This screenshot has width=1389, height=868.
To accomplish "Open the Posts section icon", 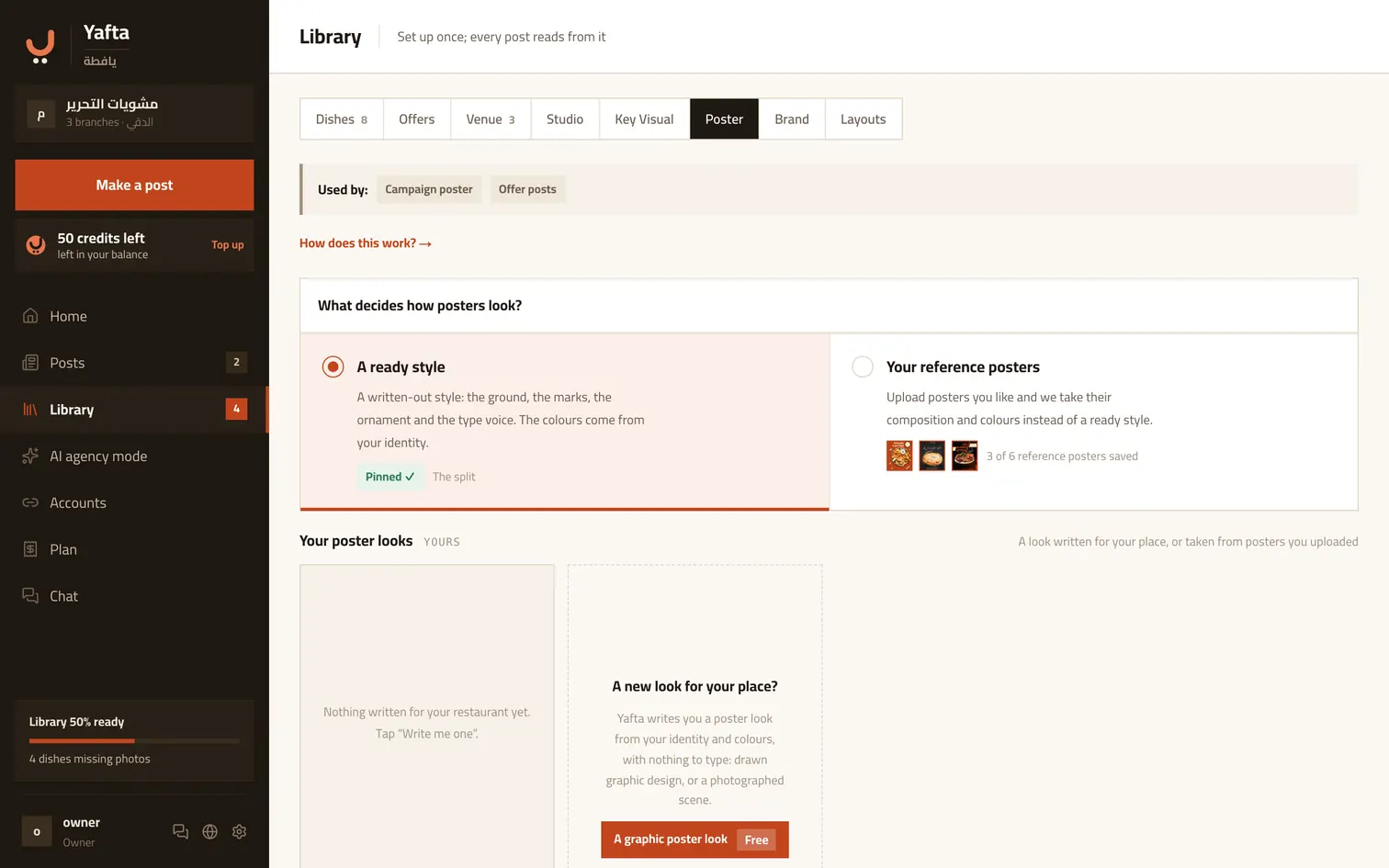I will click(30, 363).
